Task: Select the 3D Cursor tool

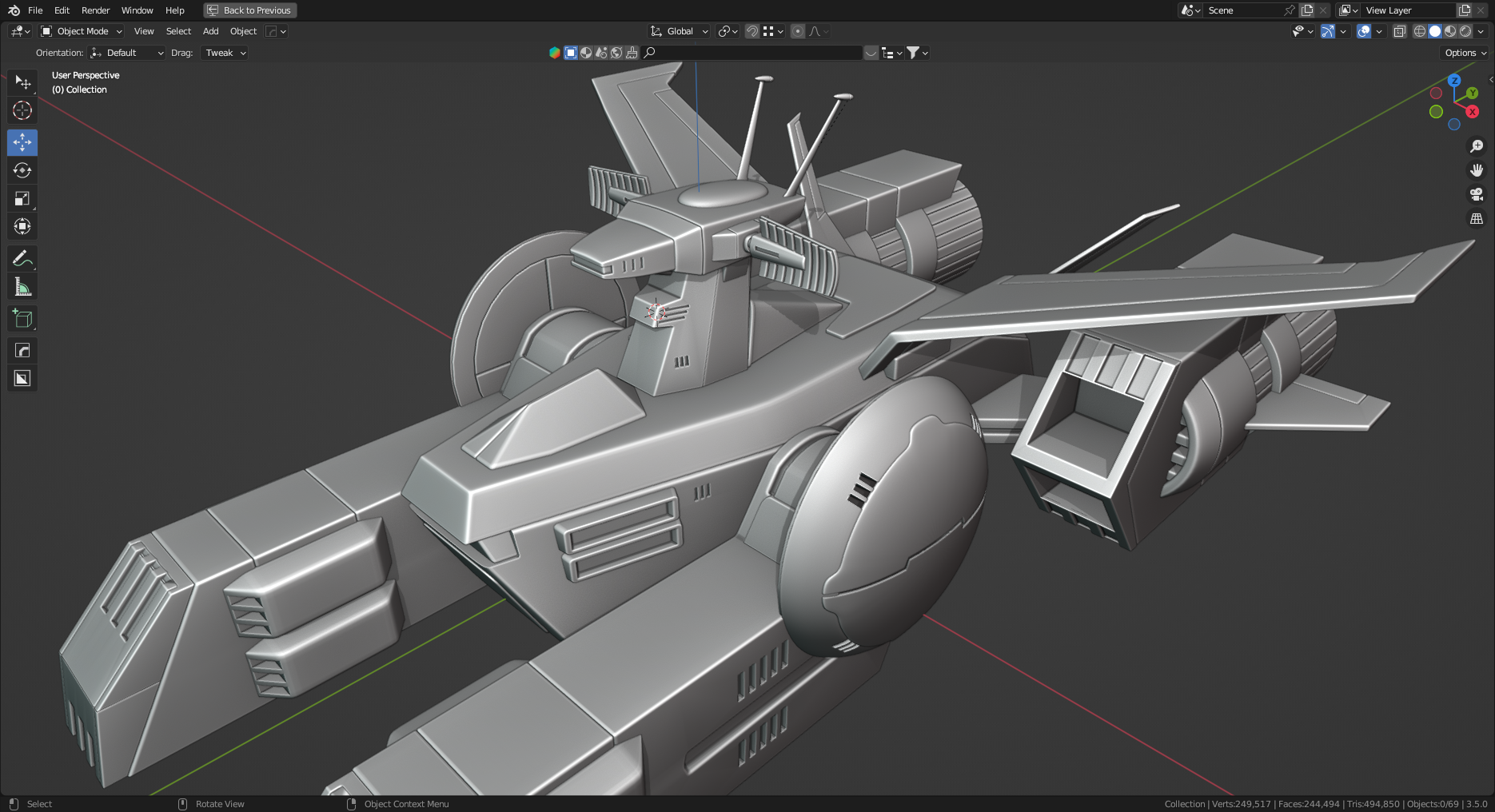Action: click(22, 110)
